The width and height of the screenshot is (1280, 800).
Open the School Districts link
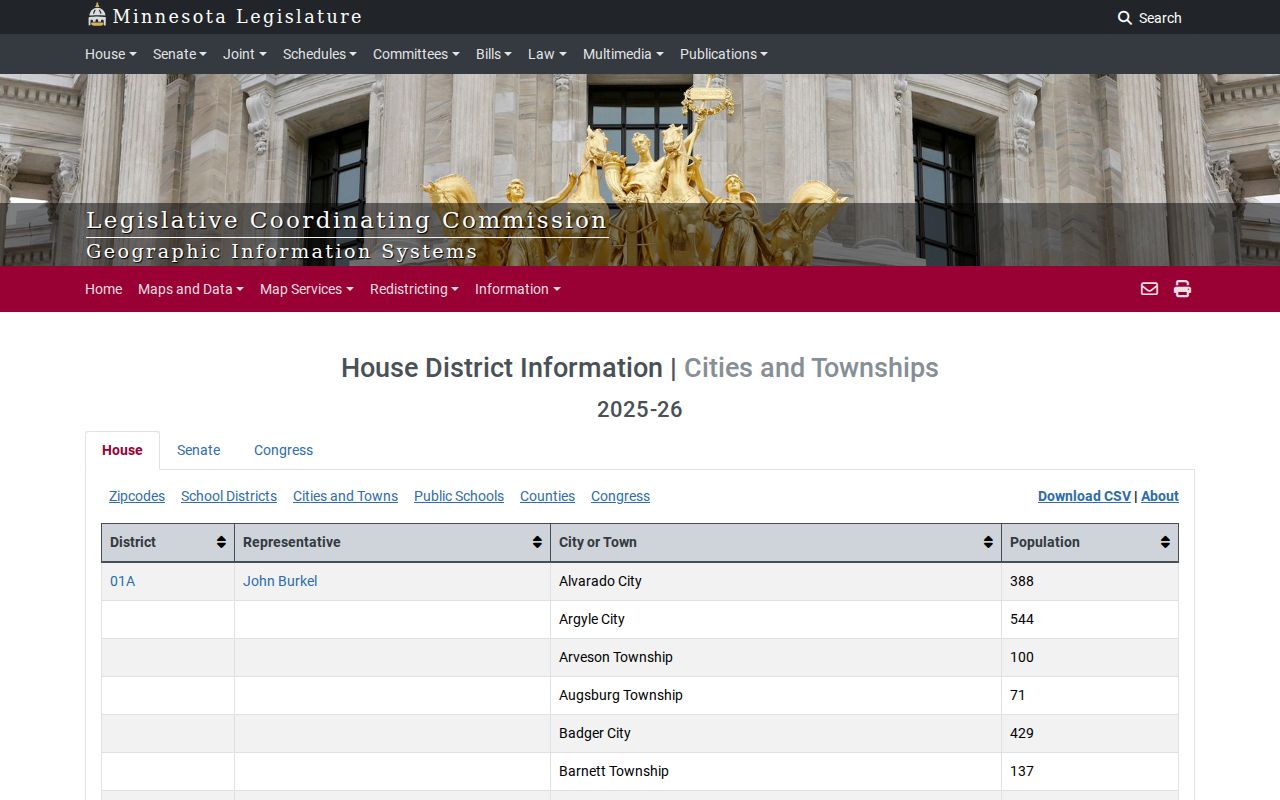229,496
